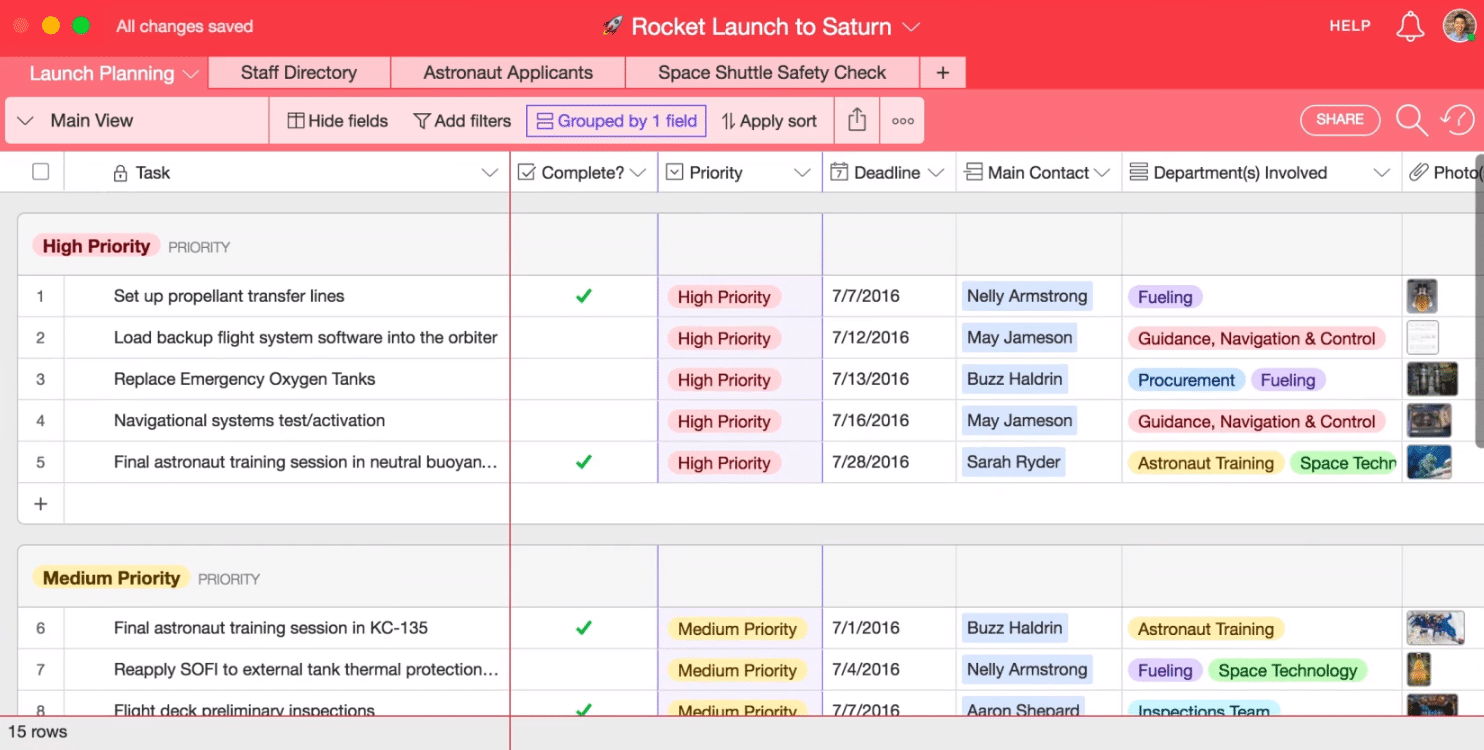Click your profile avatar in the top right

1460,26
